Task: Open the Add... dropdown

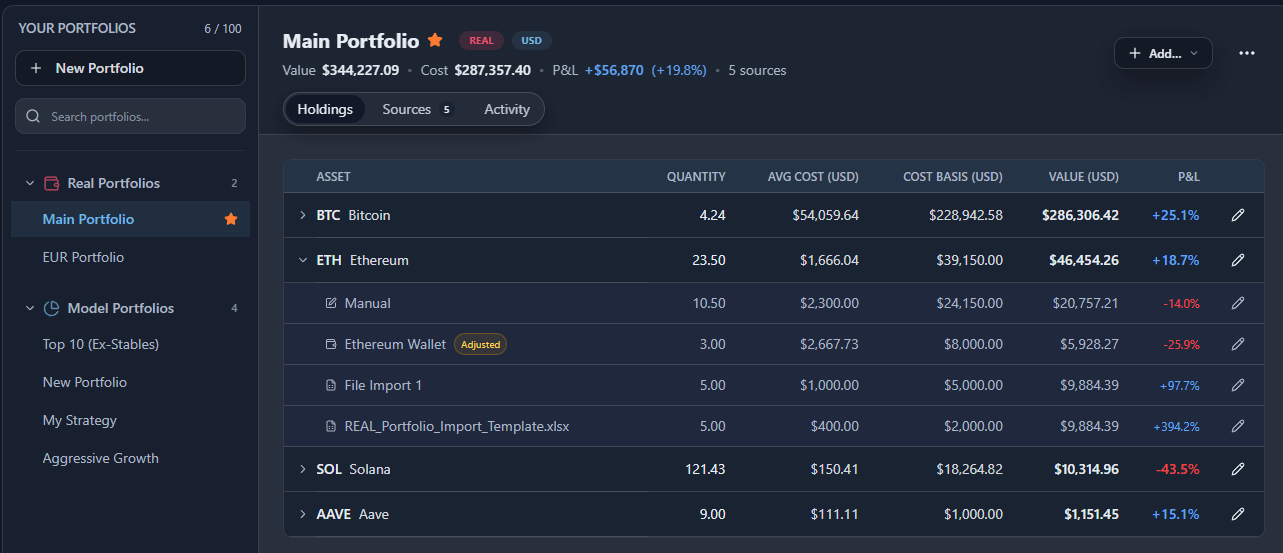Action: pos(1163,53)
